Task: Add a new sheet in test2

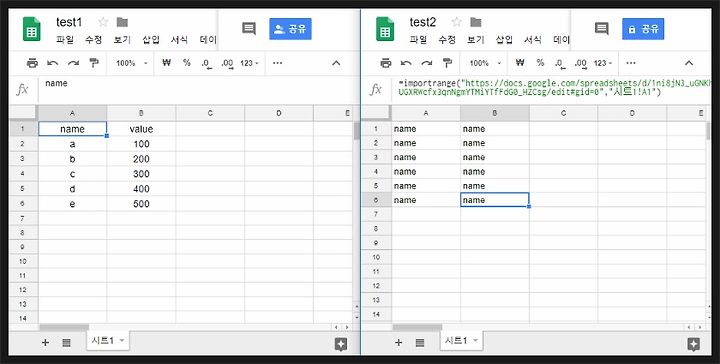Action: (x=399, y=342)
